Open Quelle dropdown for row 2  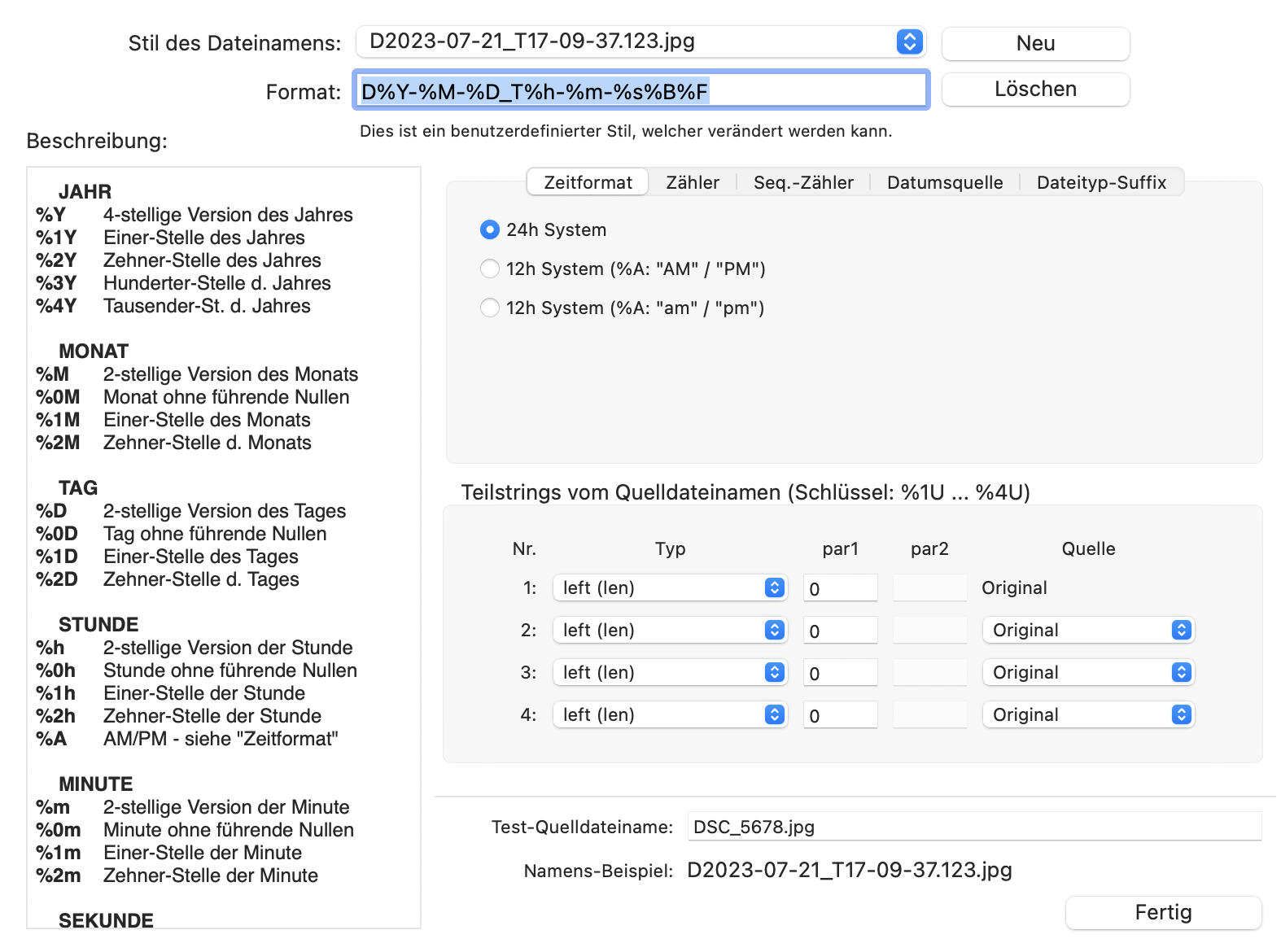tap(1087, 631)
